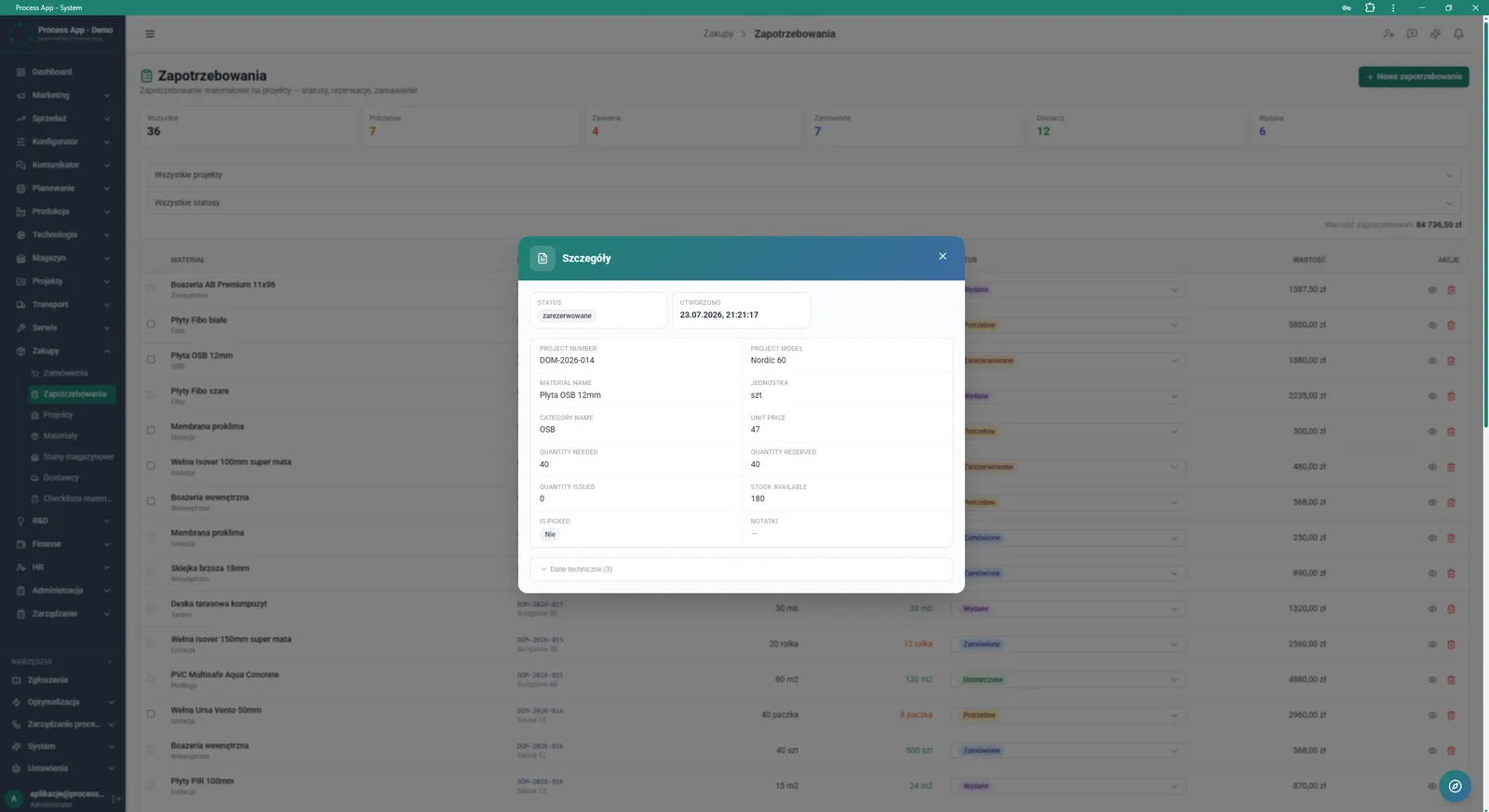Select Zapotrzebowania in the sidebar

click(72, 393)
